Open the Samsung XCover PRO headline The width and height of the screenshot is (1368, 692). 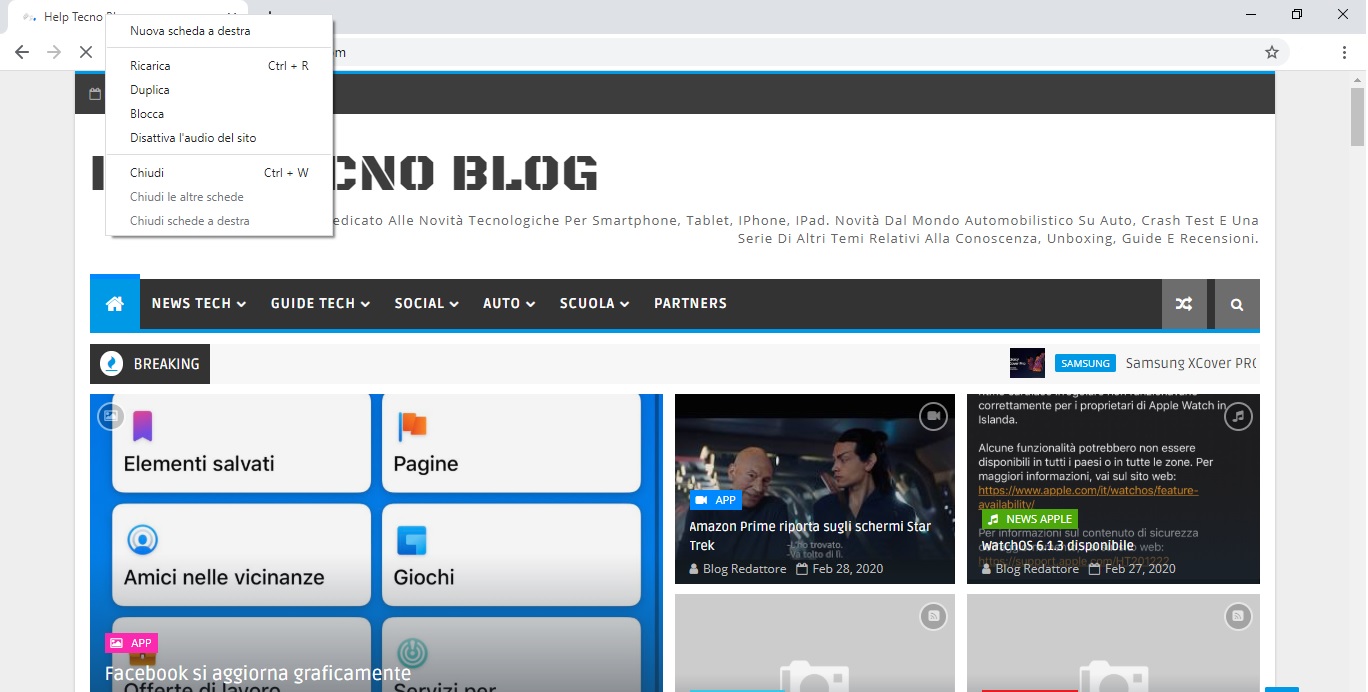(1190, 364)
